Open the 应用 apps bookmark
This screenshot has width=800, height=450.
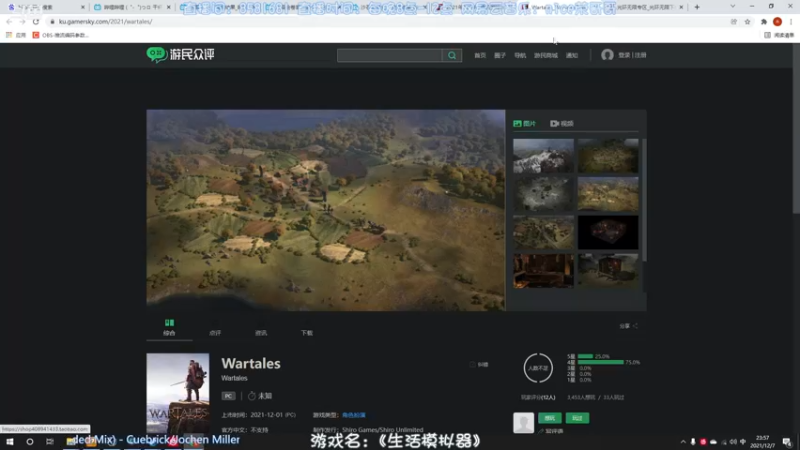tap(16, 35)
